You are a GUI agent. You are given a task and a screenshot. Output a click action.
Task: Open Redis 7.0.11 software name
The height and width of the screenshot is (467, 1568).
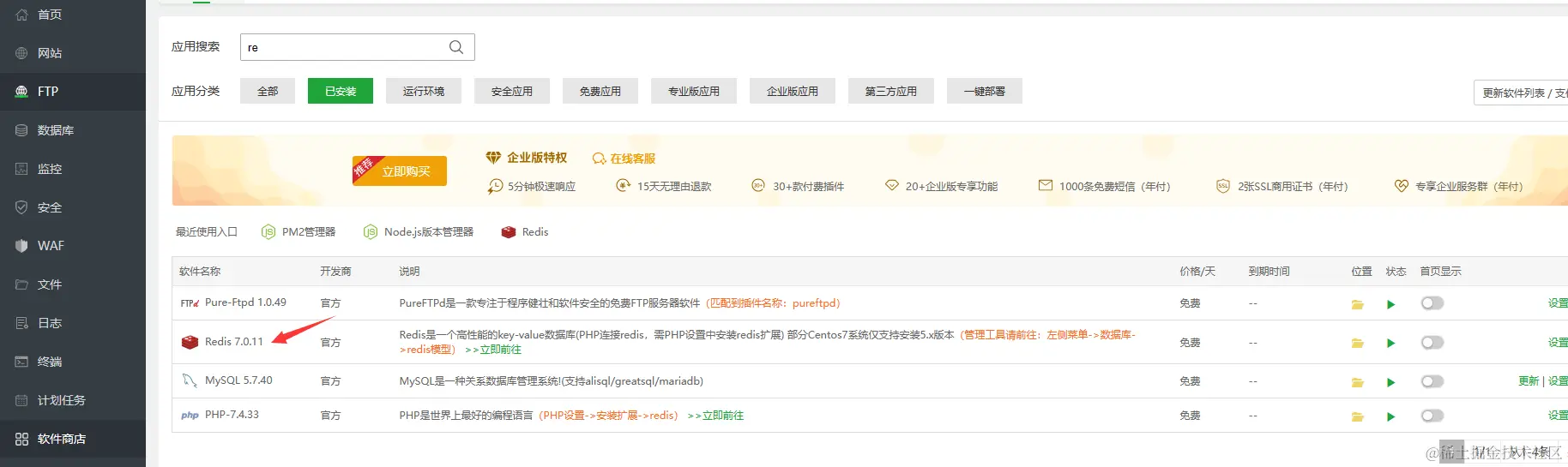tap(234, 342)
